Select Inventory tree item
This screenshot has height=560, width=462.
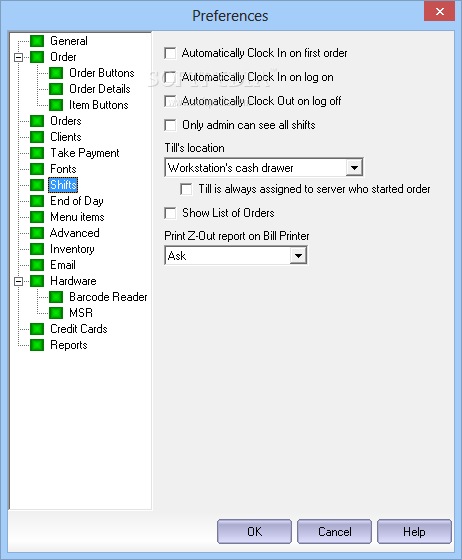pos(72,249)
